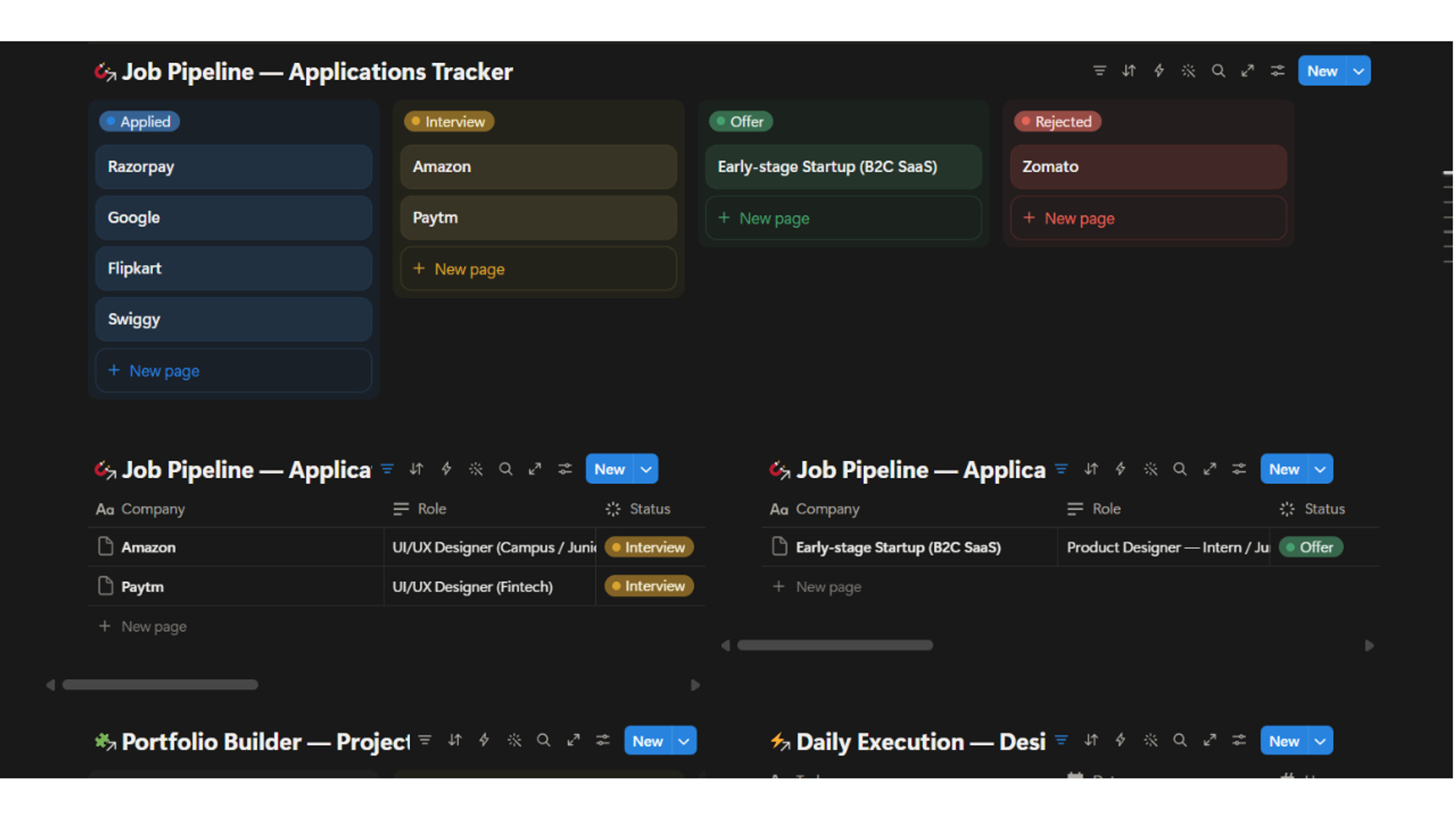Add a new page in the Interview column
Screen dimensions: 1456x819
click(x=539, y=269)
